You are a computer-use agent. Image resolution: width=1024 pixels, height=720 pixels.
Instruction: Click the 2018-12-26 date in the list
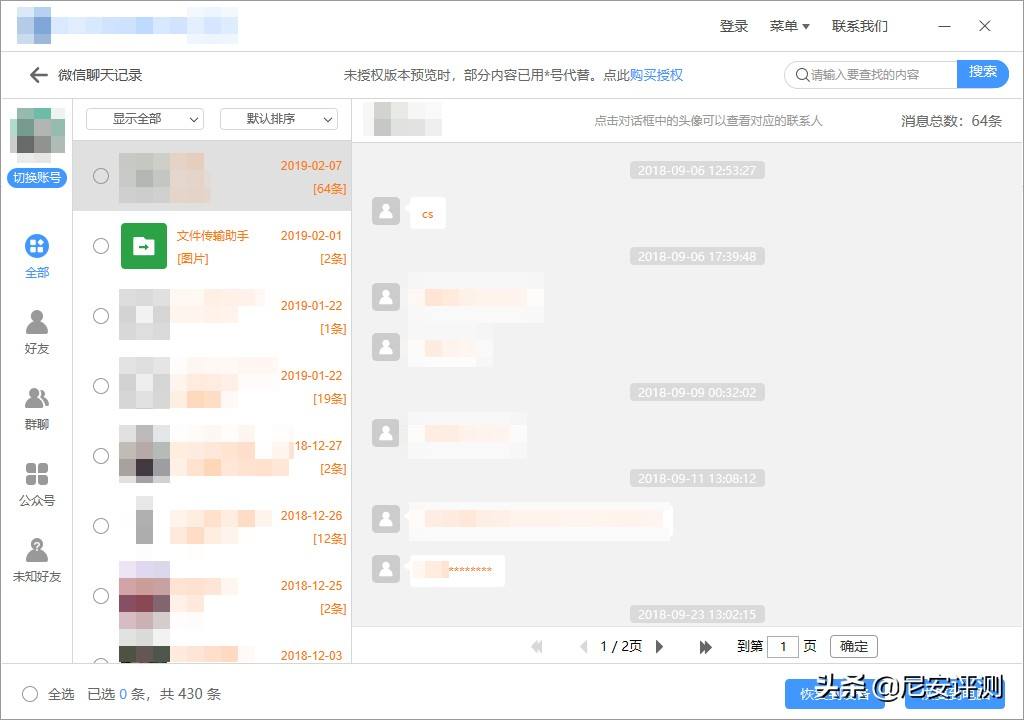pos(311,515)
